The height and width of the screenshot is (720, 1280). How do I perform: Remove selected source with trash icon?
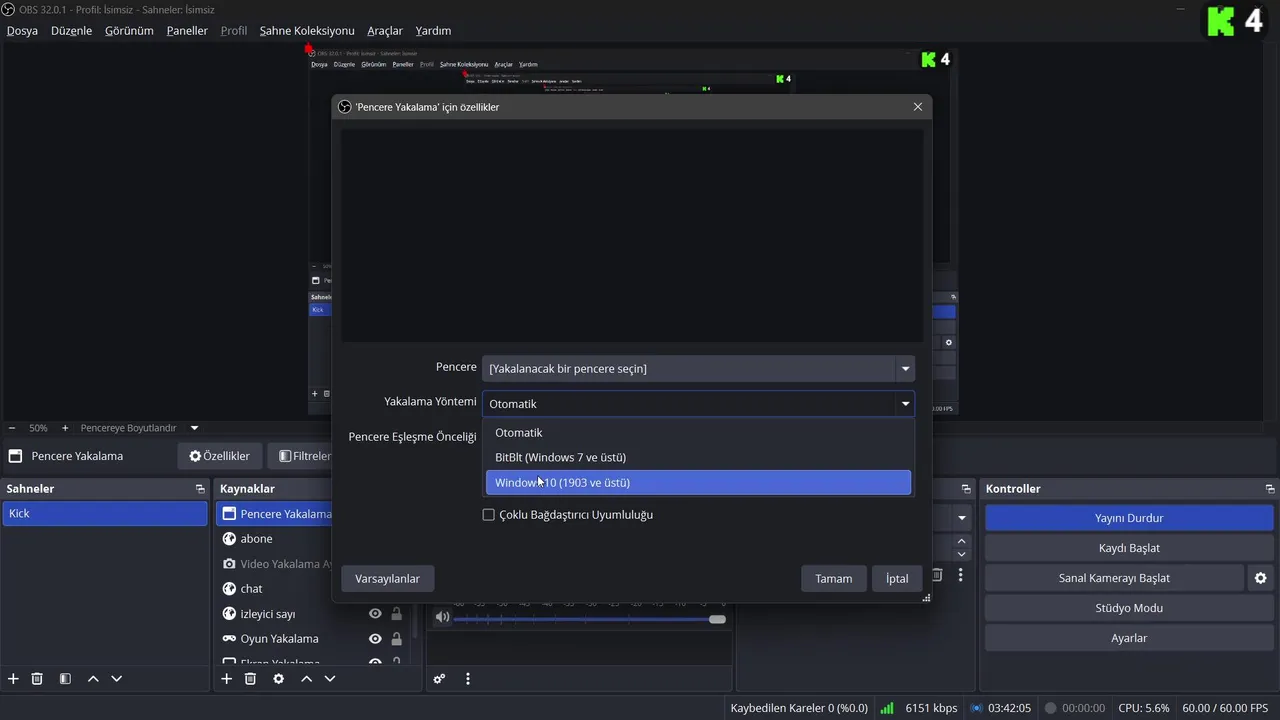pyautogui.click(x=250, y=678)
